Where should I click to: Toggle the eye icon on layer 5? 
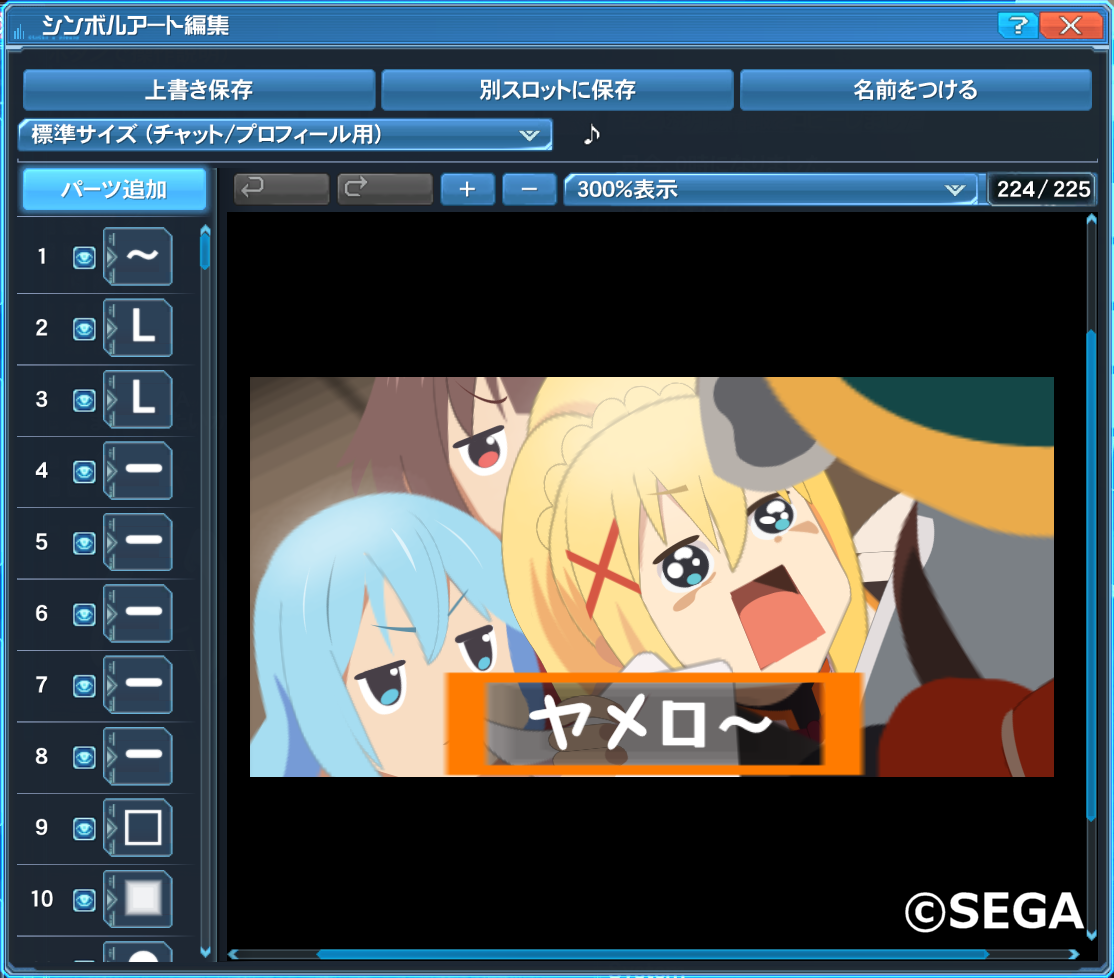tap(84, 543)
